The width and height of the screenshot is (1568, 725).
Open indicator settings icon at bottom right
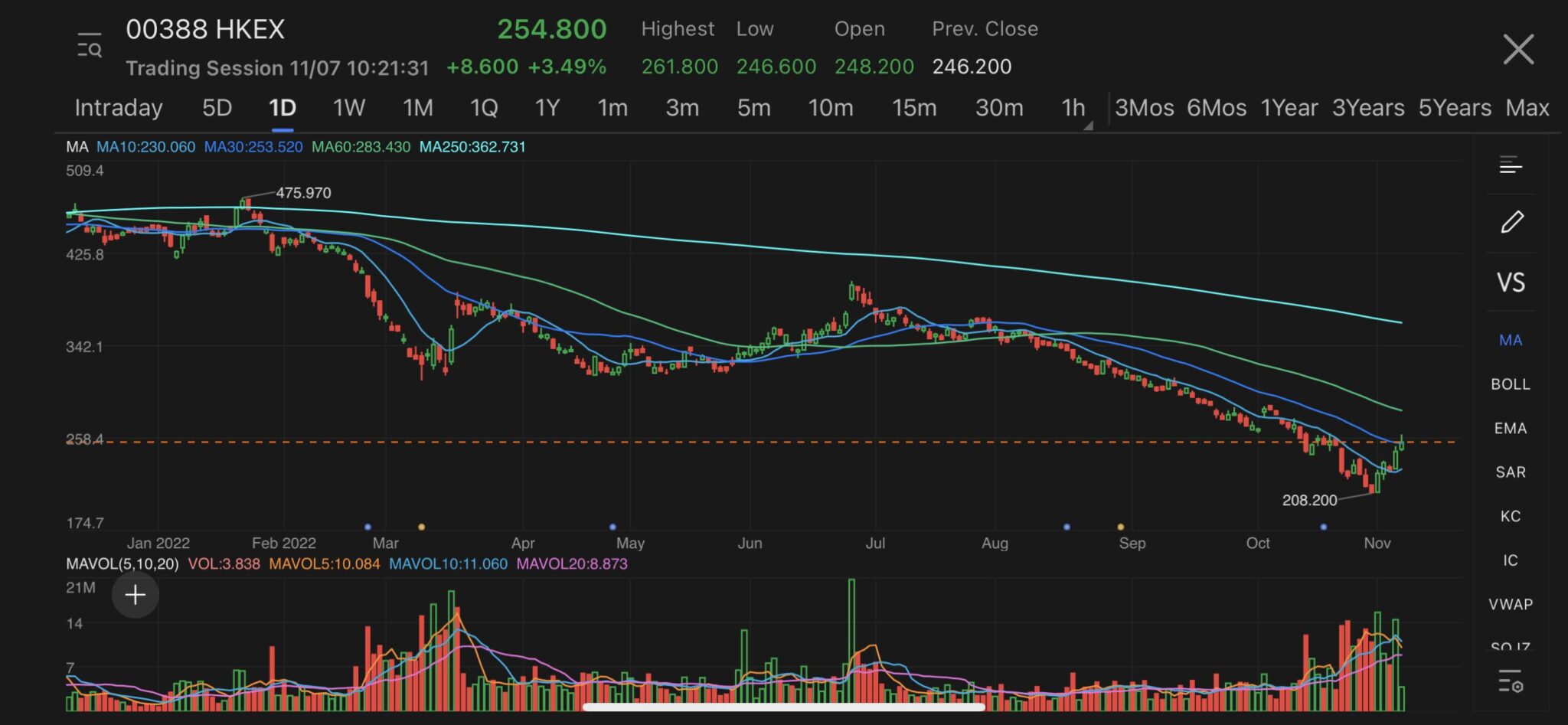[x=1511, y=681]
